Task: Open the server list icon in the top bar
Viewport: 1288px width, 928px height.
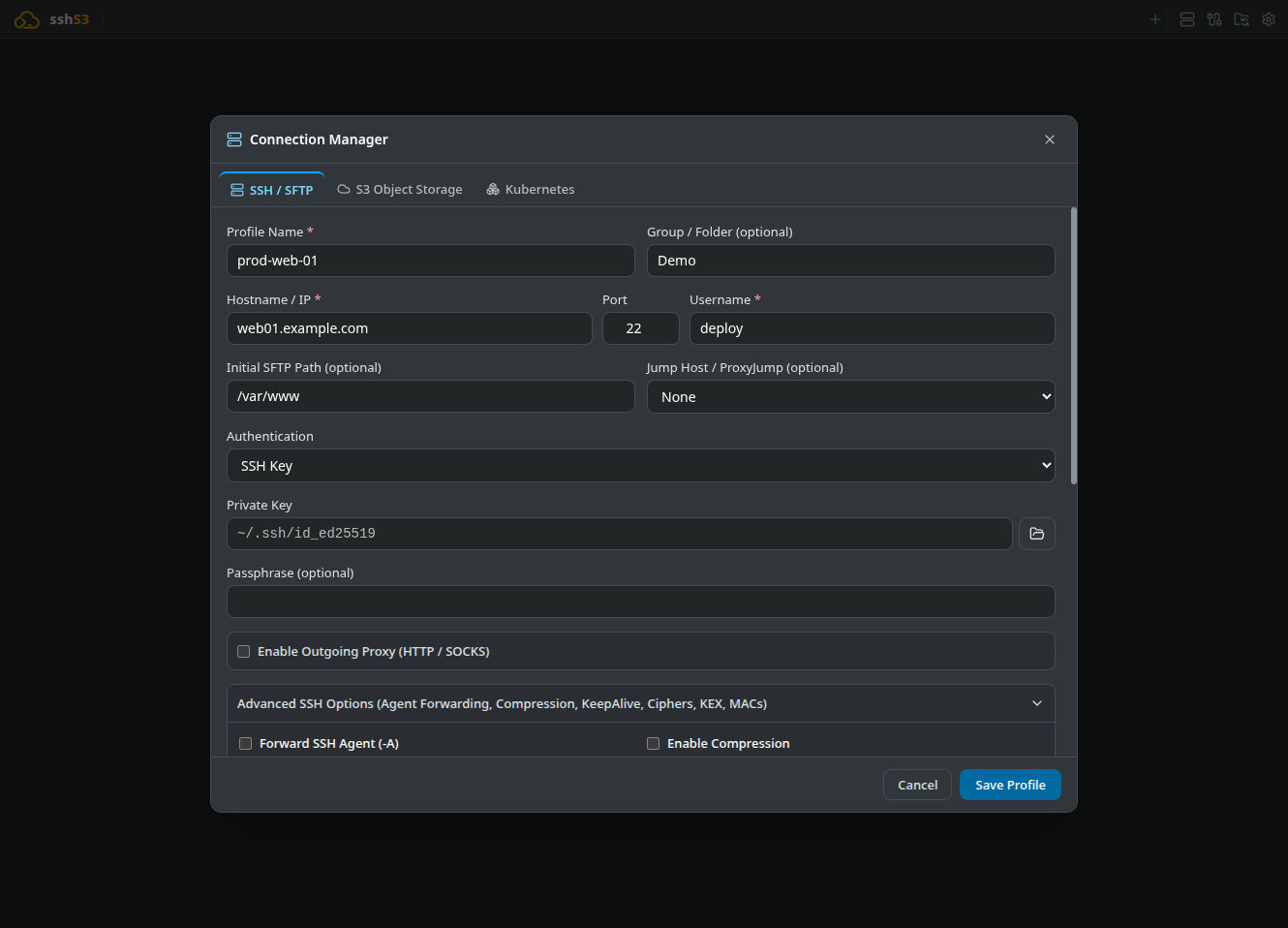Action: [1187, 19]
